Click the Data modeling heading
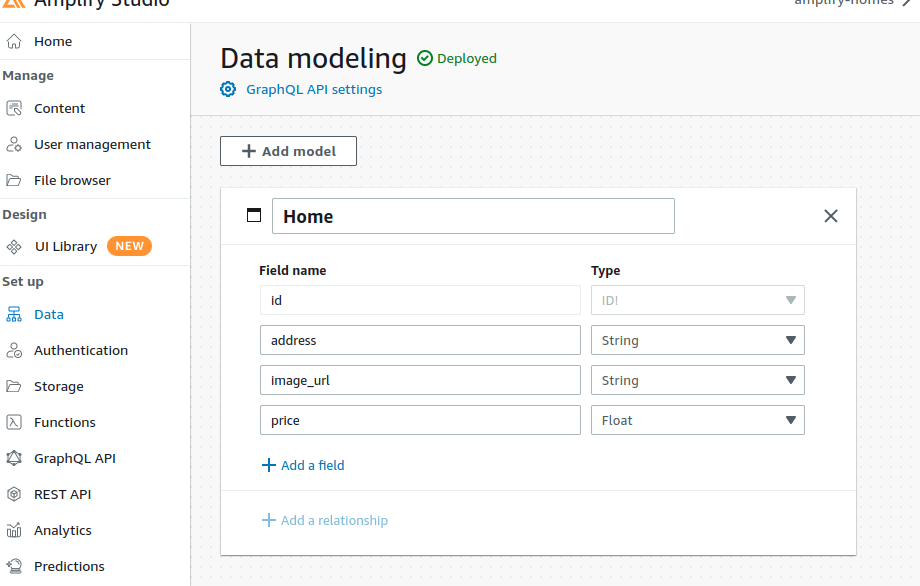This screenshot has width=920, height=586. click(313, 59)
